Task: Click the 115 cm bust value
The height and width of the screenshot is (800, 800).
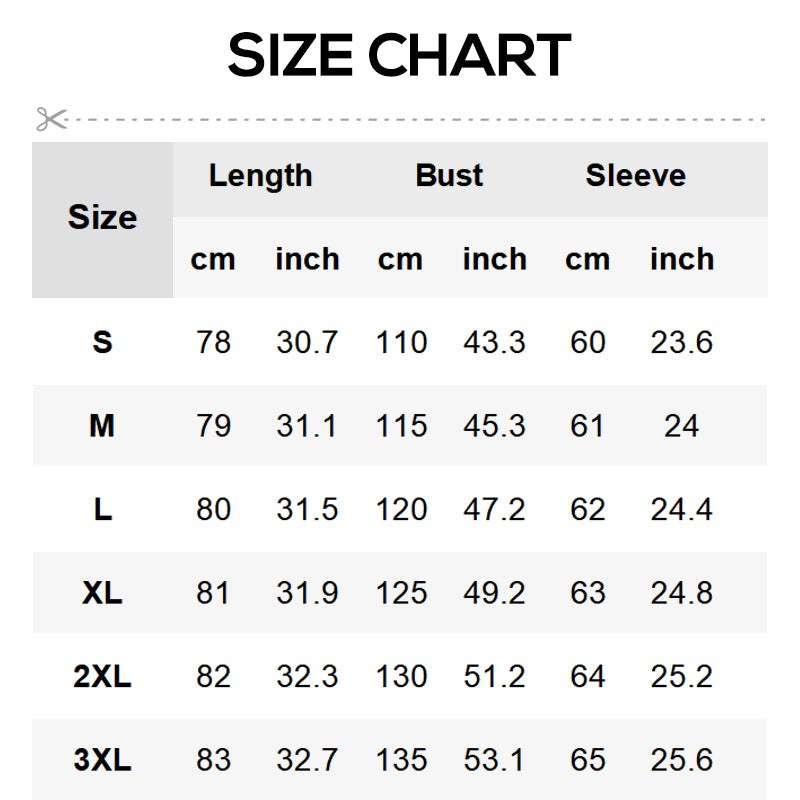Action: (401, 427)
